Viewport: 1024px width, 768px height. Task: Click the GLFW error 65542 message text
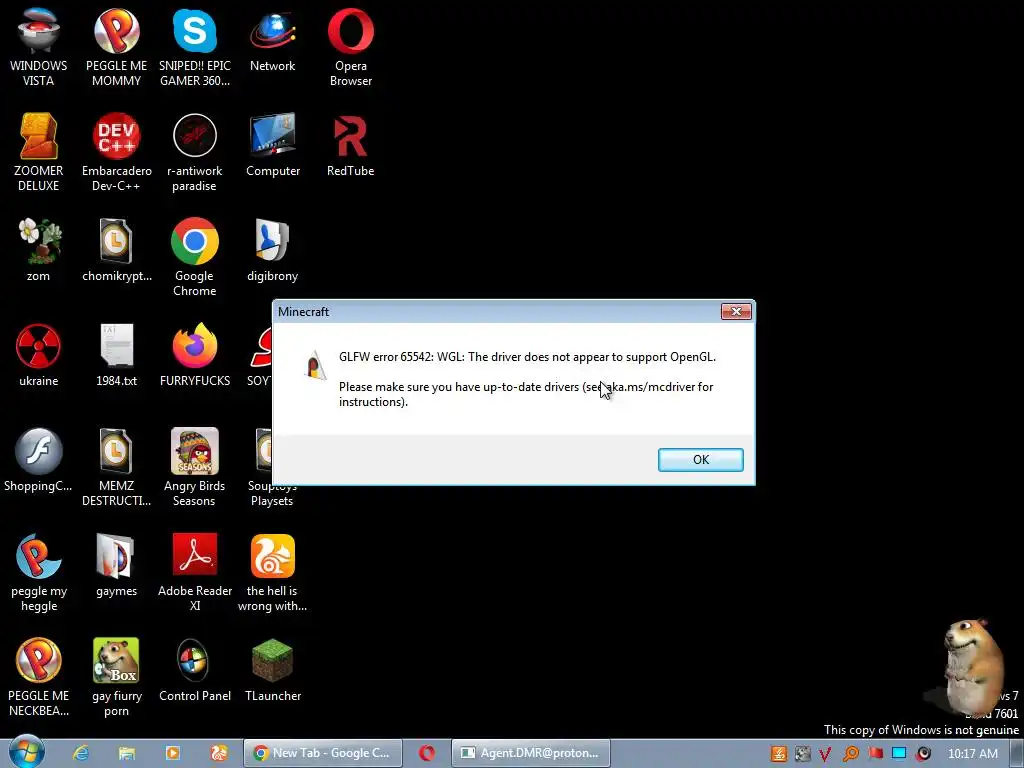click(x=527, y=357)
